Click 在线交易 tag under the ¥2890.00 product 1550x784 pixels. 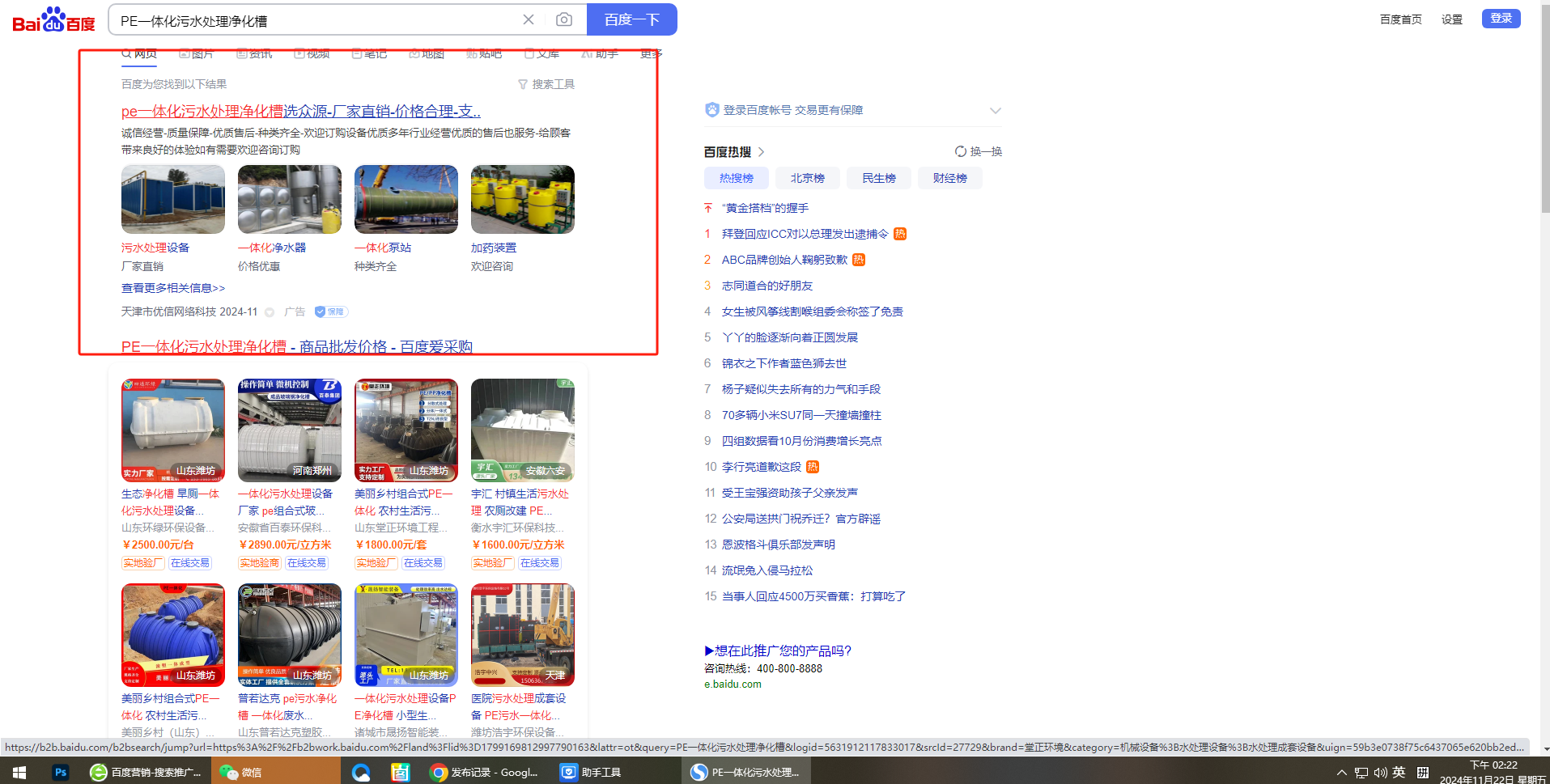pos(307,563)
